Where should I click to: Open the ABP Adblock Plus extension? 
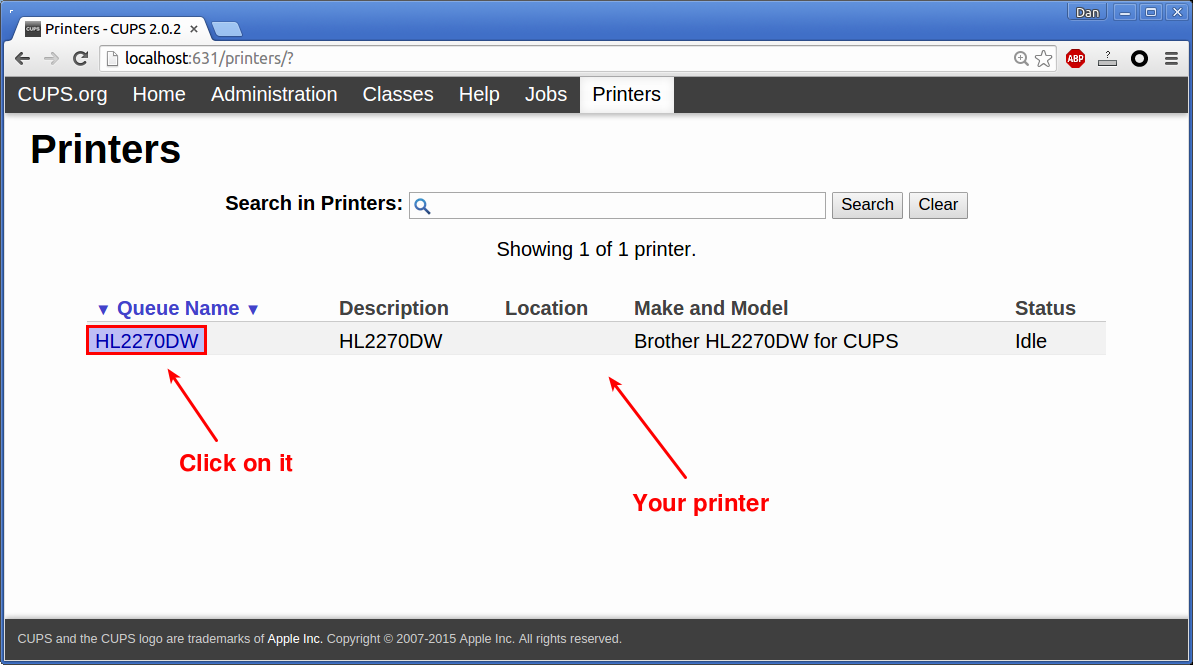point(1075,59)
